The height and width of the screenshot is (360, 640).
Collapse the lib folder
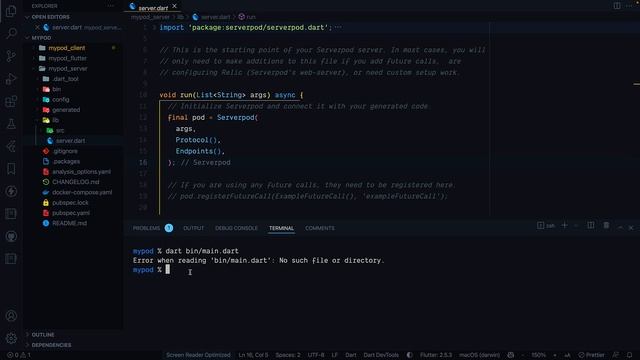55,120
